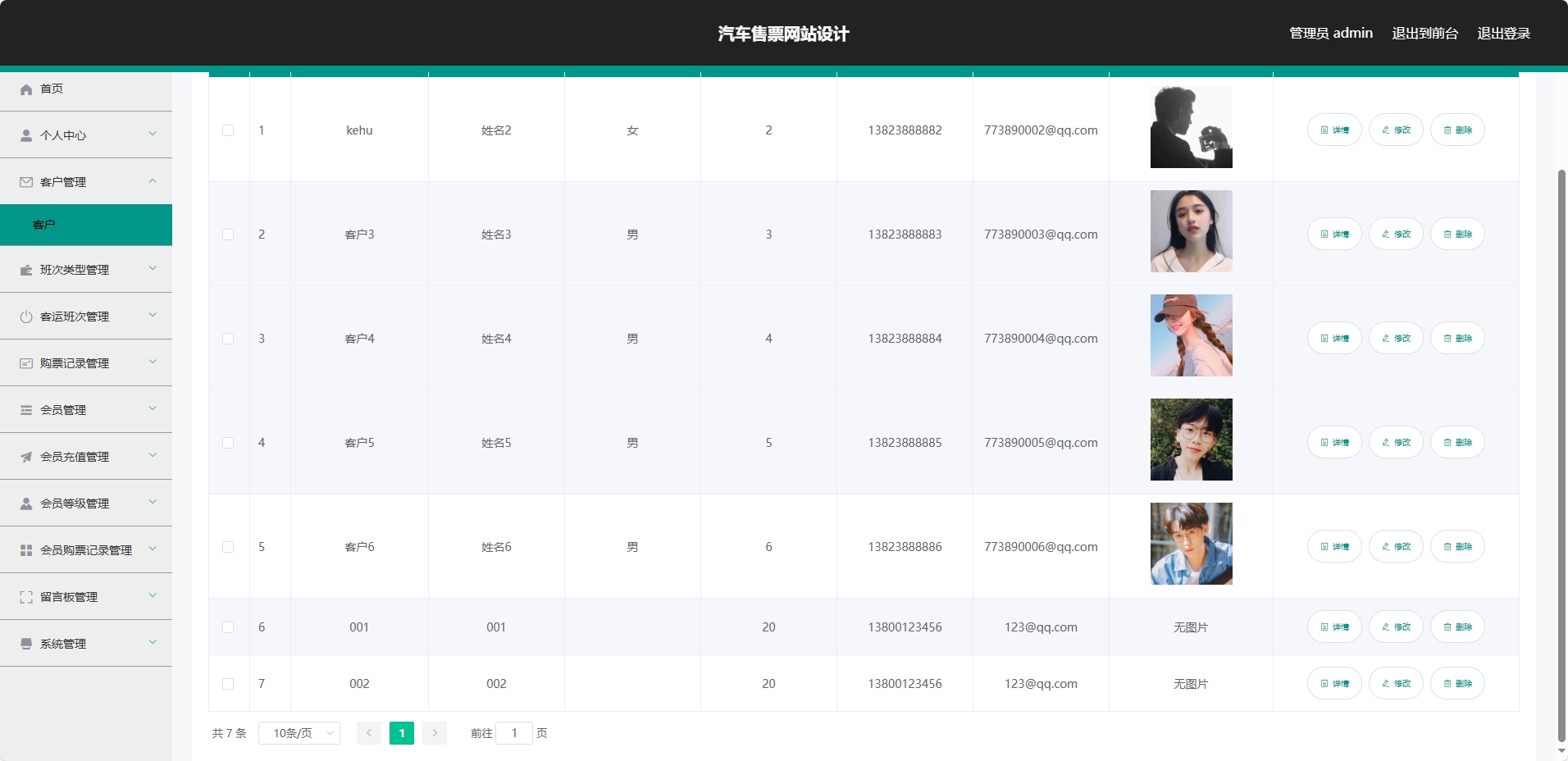Delete 客户3 with the 删除 button

point(1457,235)
